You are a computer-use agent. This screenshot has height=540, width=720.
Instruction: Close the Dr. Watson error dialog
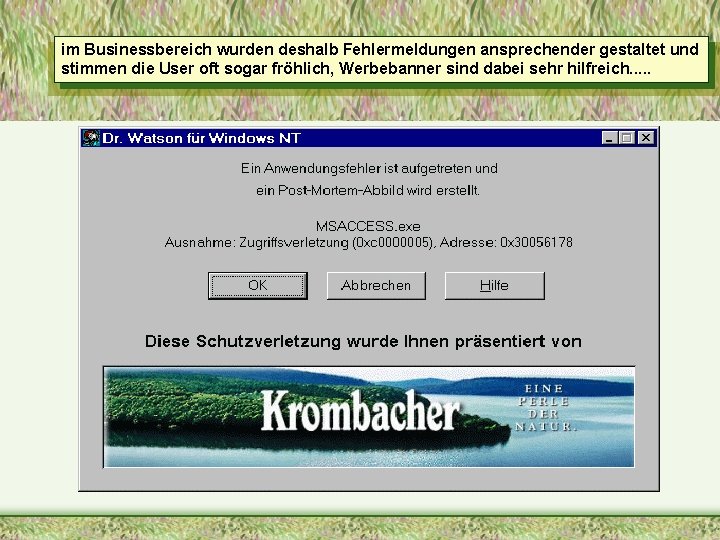coord(646,138)
